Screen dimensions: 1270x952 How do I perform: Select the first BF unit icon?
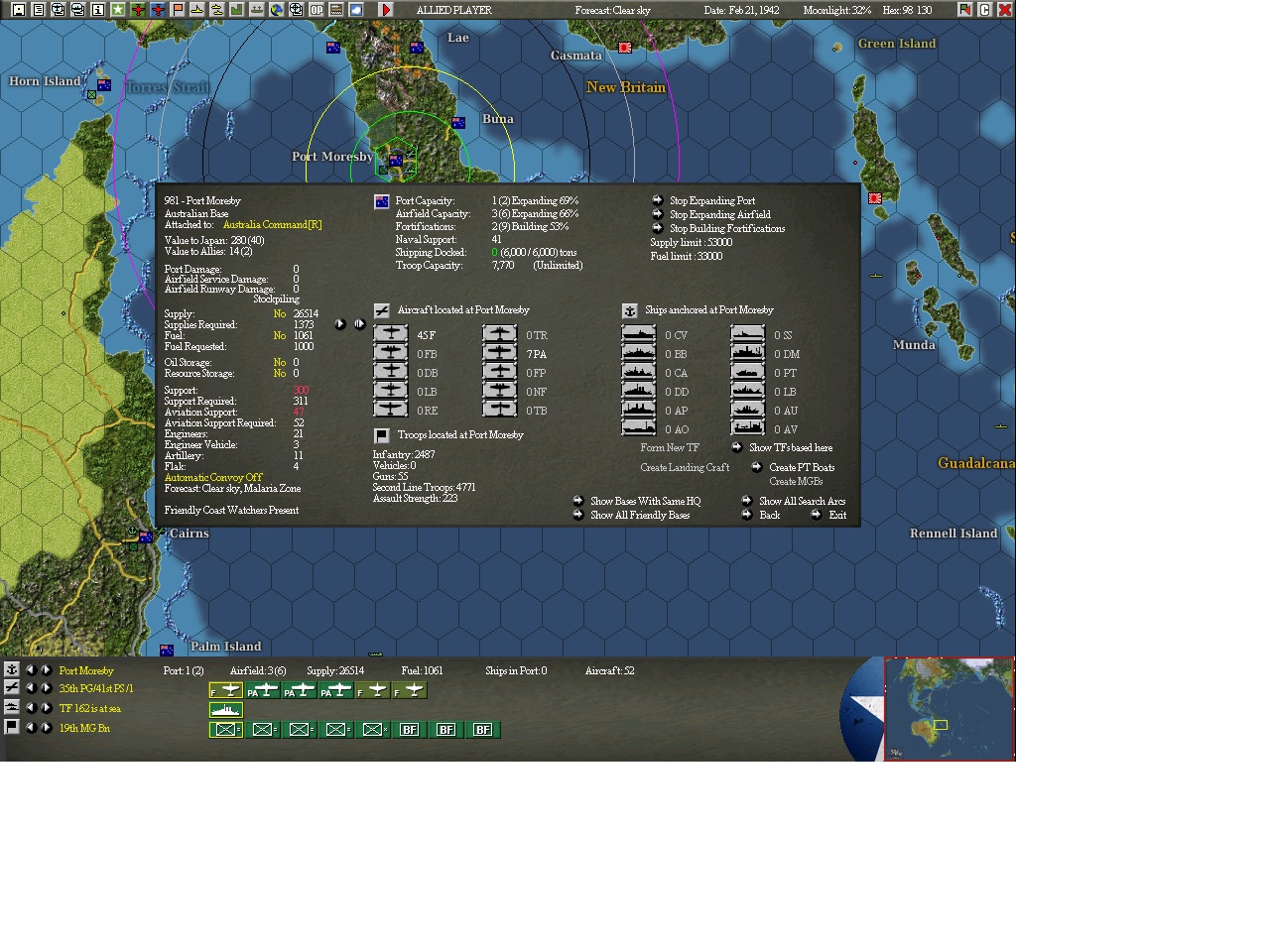tap(409, 730)
